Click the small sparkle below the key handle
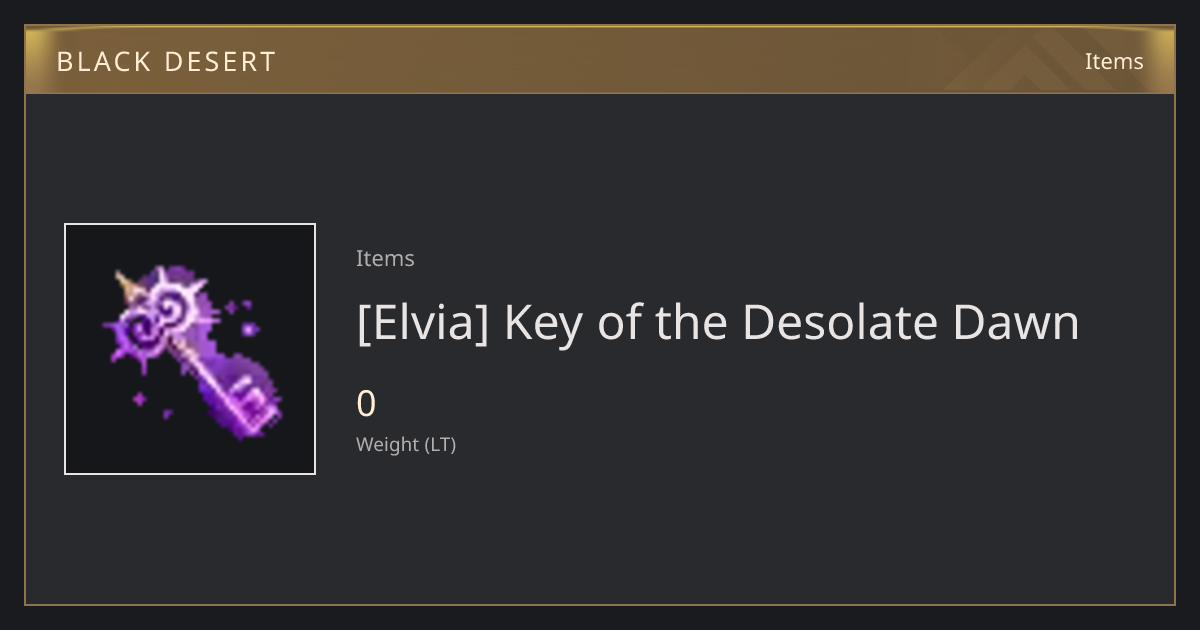The image size is (1200, 630). (140, 400)
